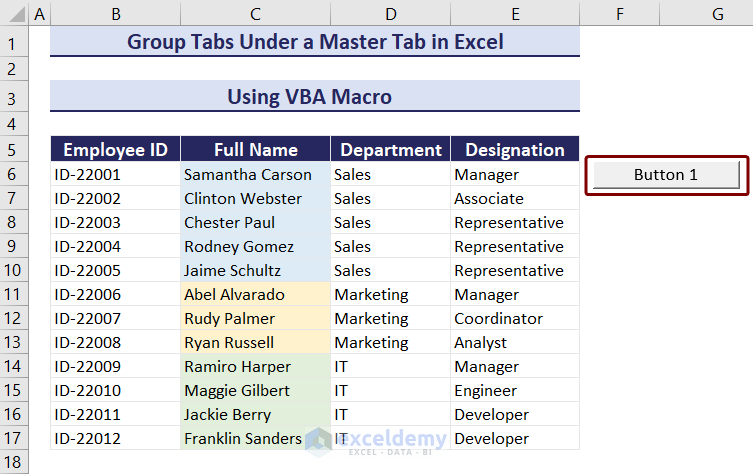Select the Coordinator designation cell
The image size is (753, 474).
click(x=514, y=318)
